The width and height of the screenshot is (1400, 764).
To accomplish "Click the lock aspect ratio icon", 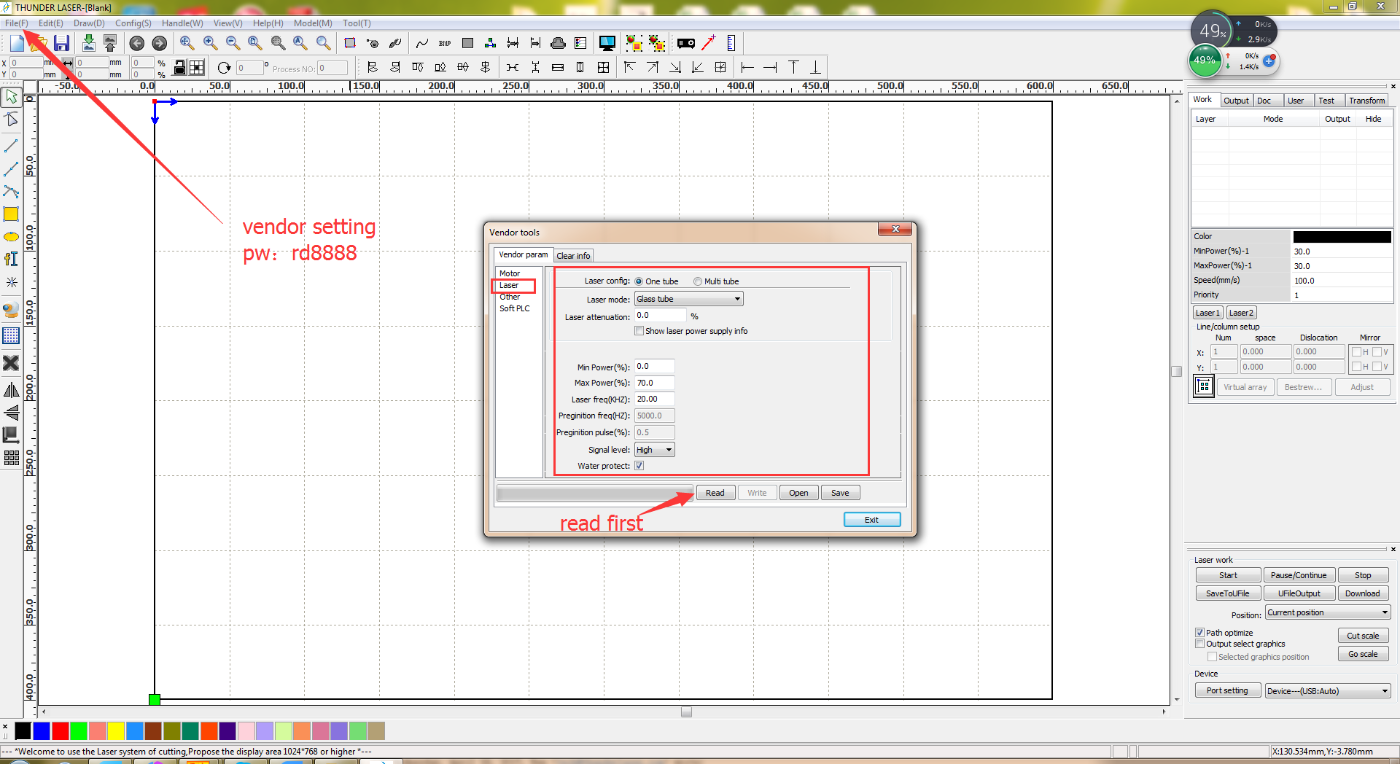I will point(179,67).
